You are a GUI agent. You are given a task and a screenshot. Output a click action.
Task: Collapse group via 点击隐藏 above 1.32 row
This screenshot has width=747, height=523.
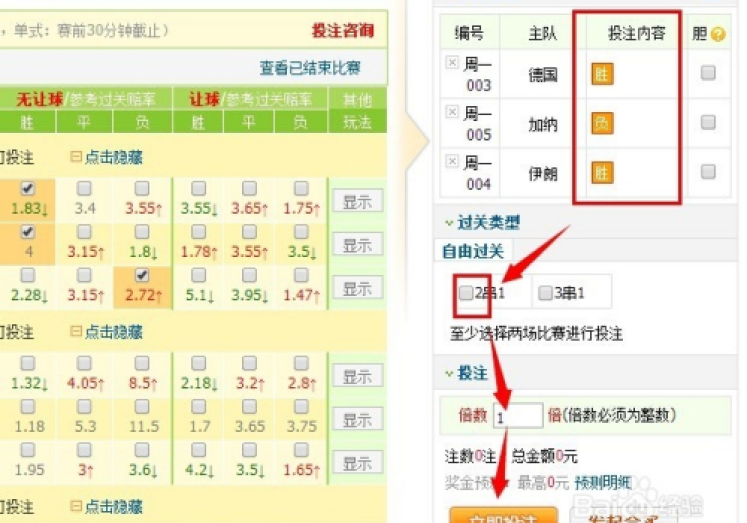click(107, 332)
